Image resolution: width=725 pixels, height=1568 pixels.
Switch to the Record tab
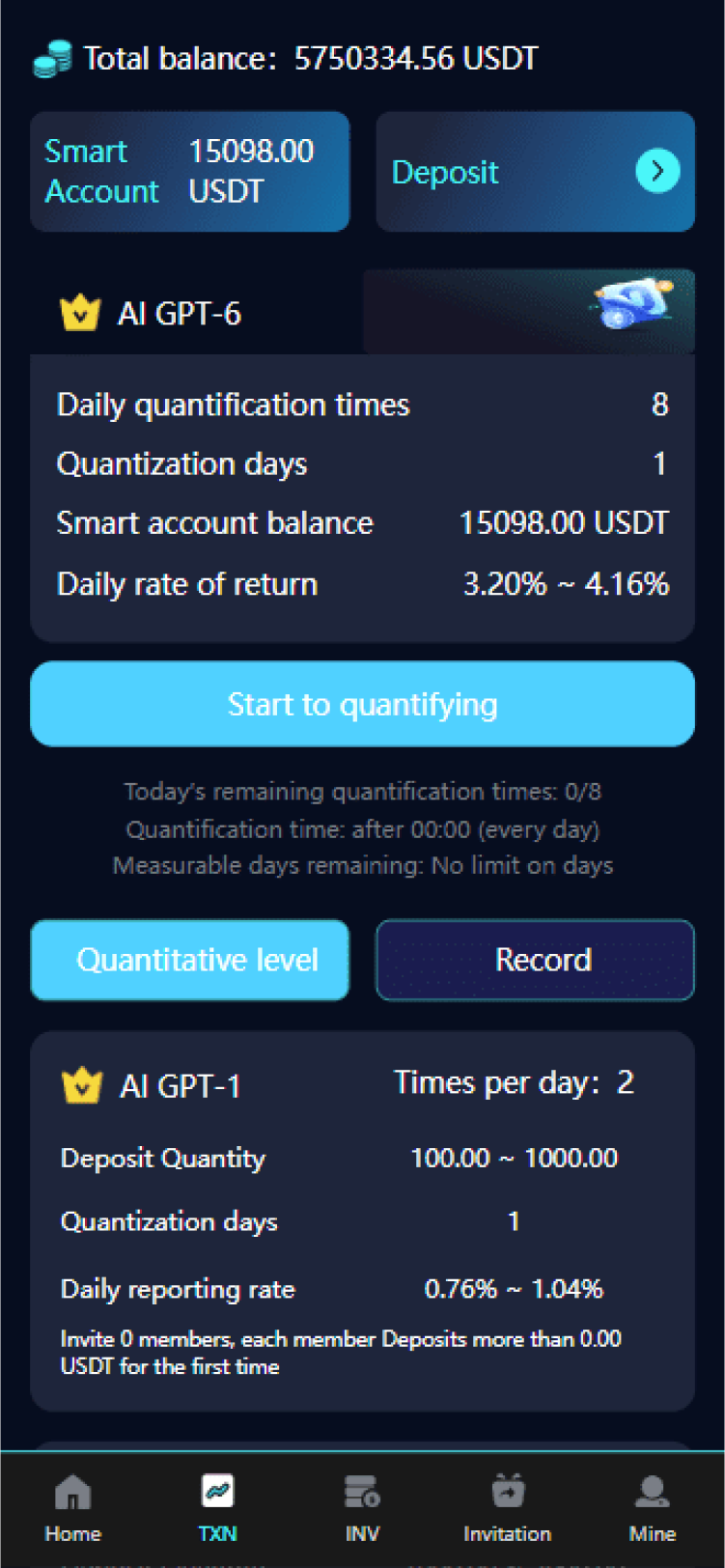coord(535,960)
